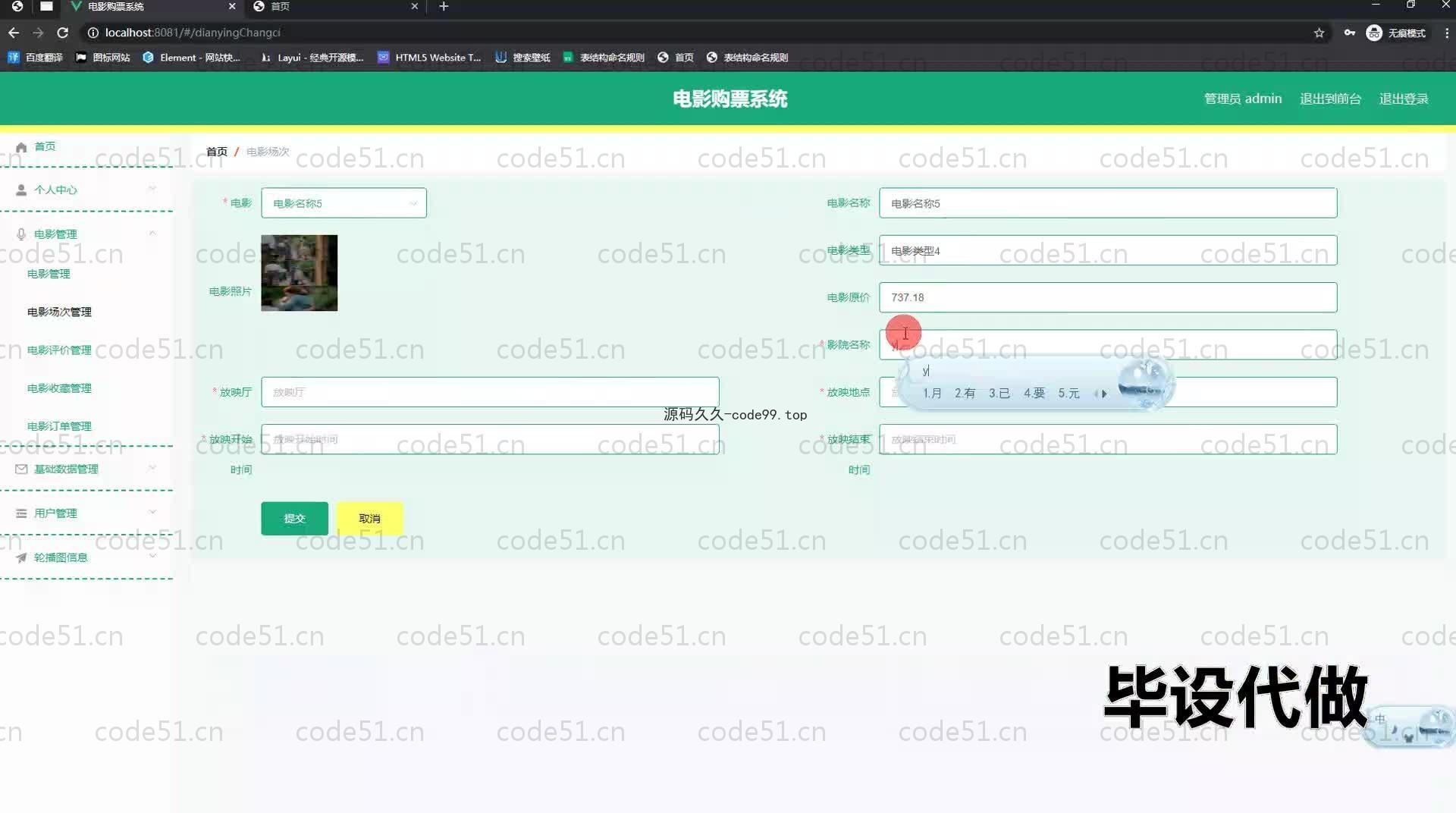Collapse the 电影管理 sidebar group

pyautogui.click(x=86, y=234)
